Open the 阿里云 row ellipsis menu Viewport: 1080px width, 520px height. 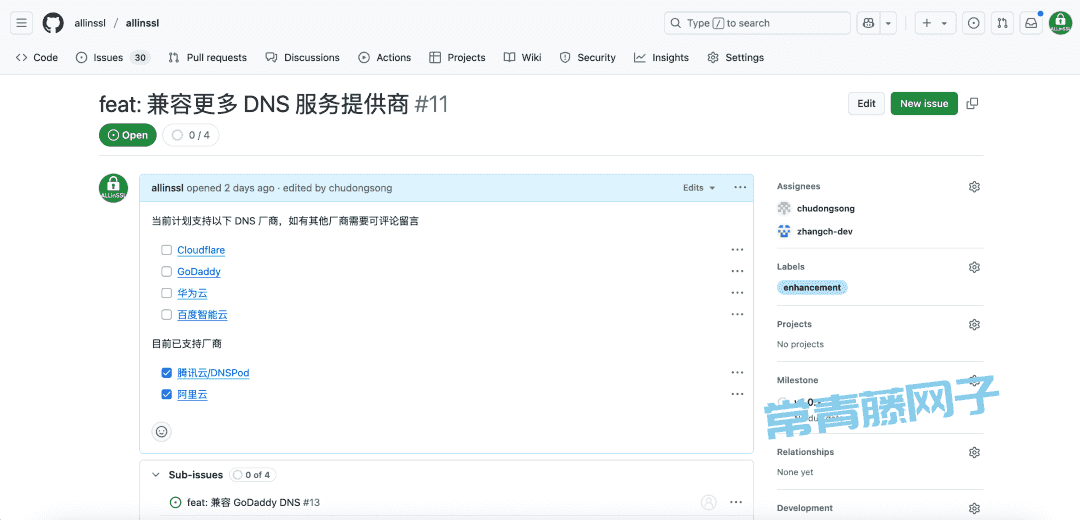tap(737, 394)
